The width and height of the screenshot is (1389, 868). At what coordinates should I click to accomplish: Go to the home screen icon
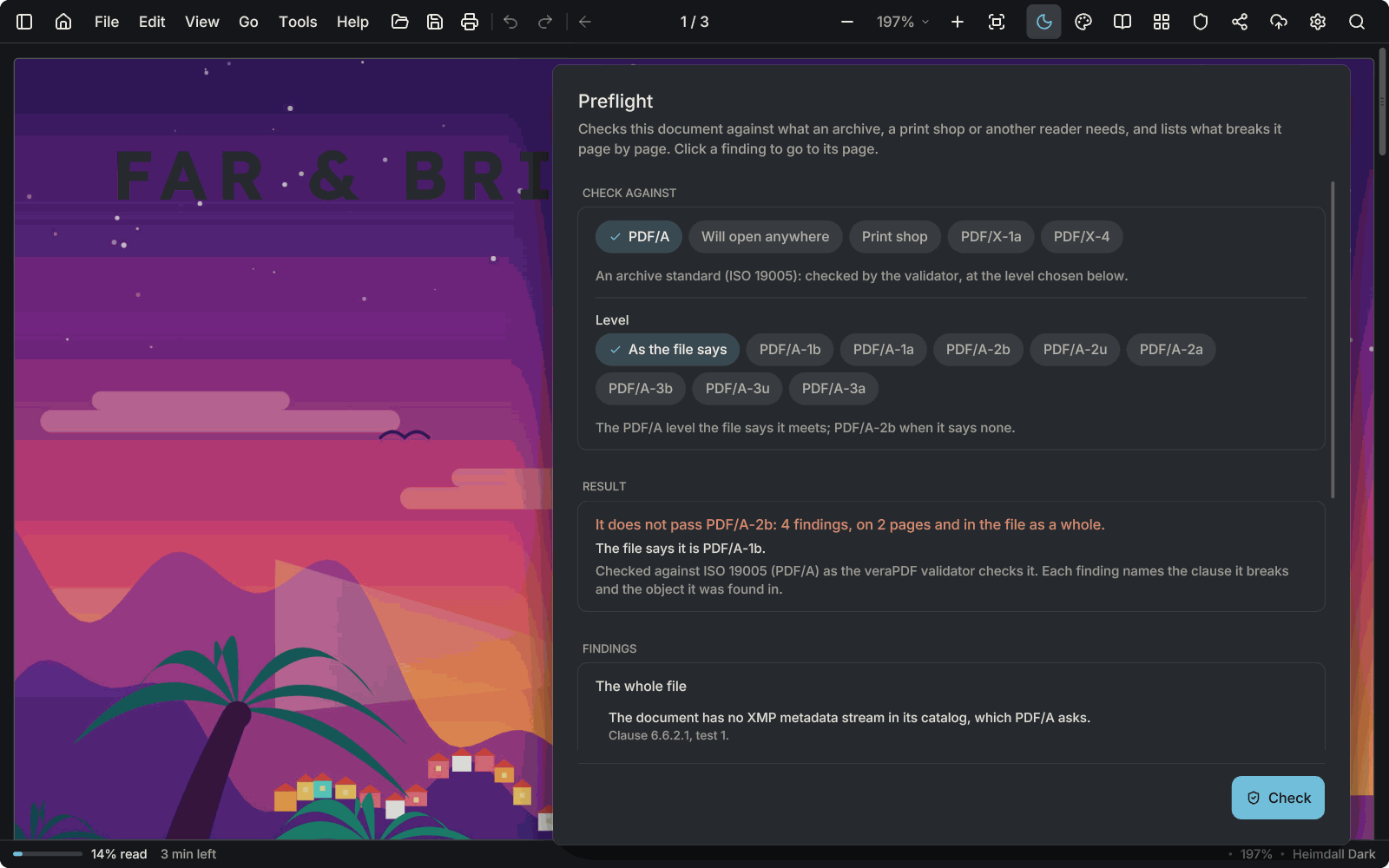[x=63, y=22]
